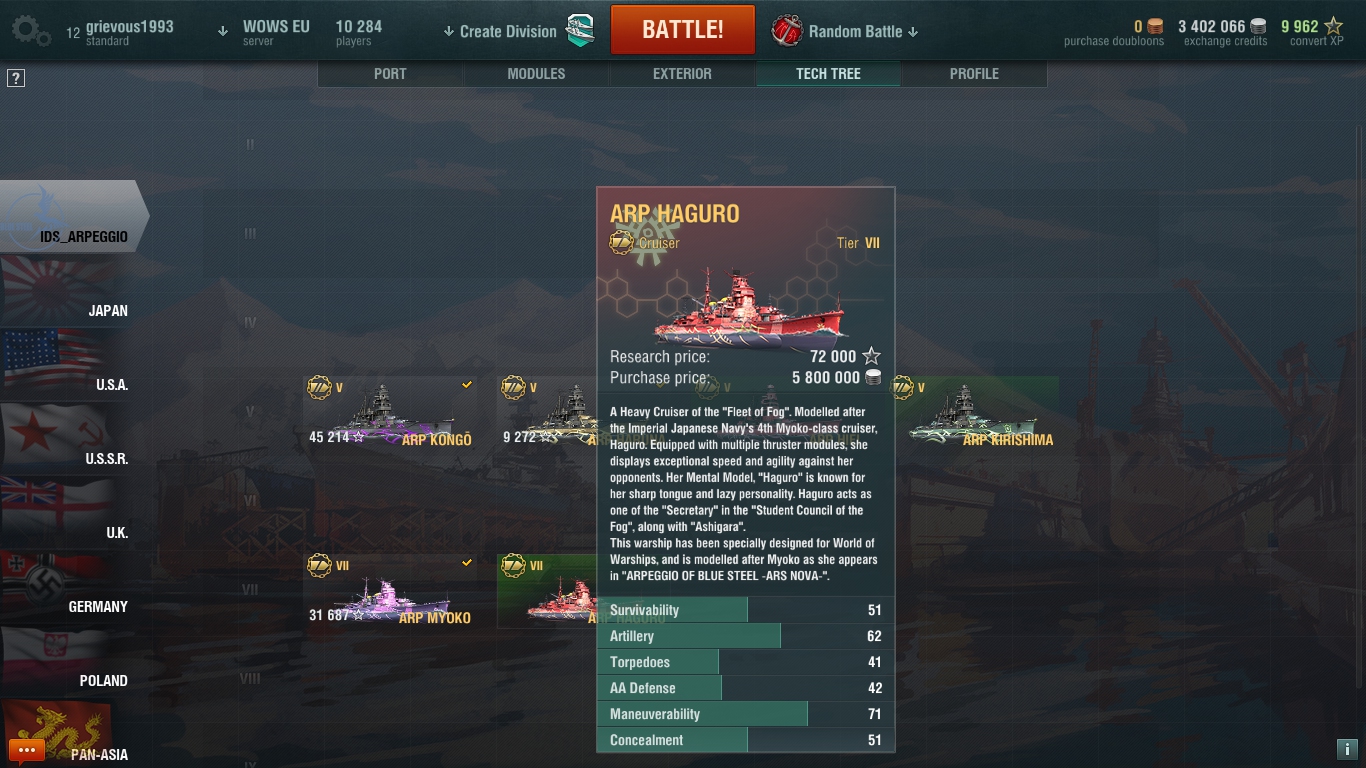This screenshot has width=1366, height=768.
Task: Open the settings gear icon
Action: [30, 31]
